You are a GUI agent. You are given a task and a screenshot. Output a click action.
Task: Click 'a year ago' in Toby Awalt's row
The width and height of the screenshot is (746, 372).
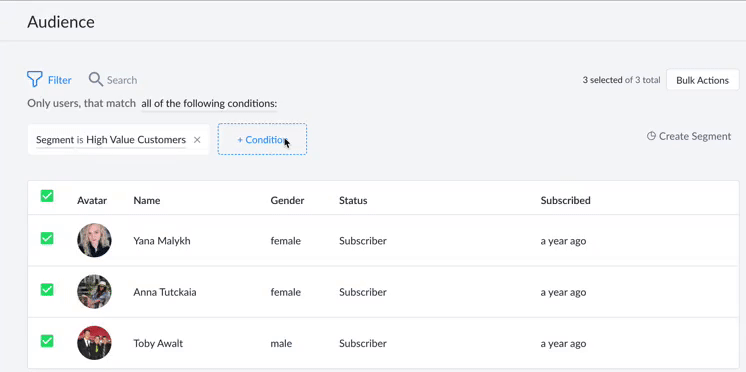point(563,343)
